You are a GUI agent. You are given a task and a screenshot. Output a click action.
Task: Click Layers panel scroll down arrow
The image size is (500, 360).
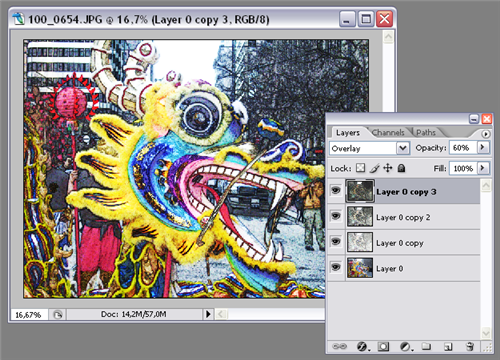point(486,332)
